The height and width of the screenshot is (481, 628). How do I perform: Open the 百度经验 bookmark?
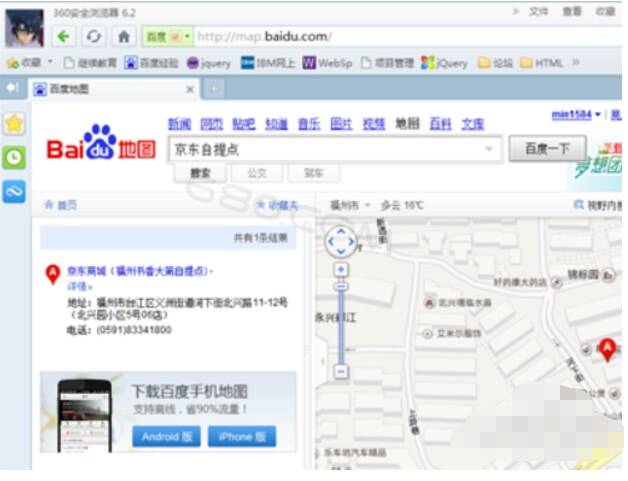(x=151, y=63)
